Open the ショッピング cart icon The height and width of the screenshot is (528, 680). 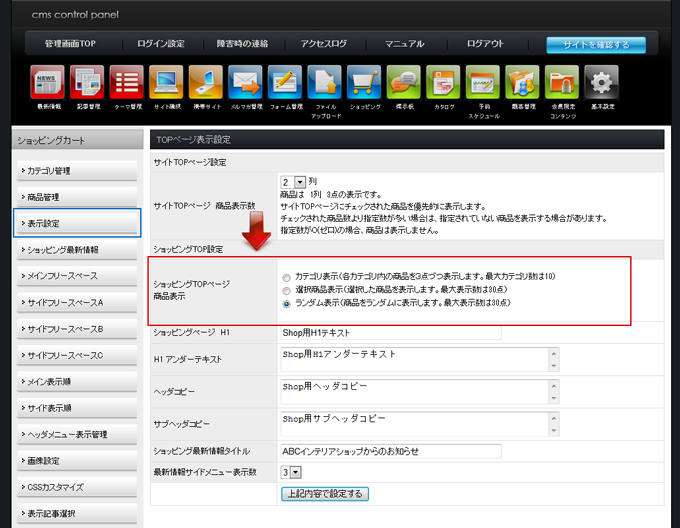tap(364, 82)
